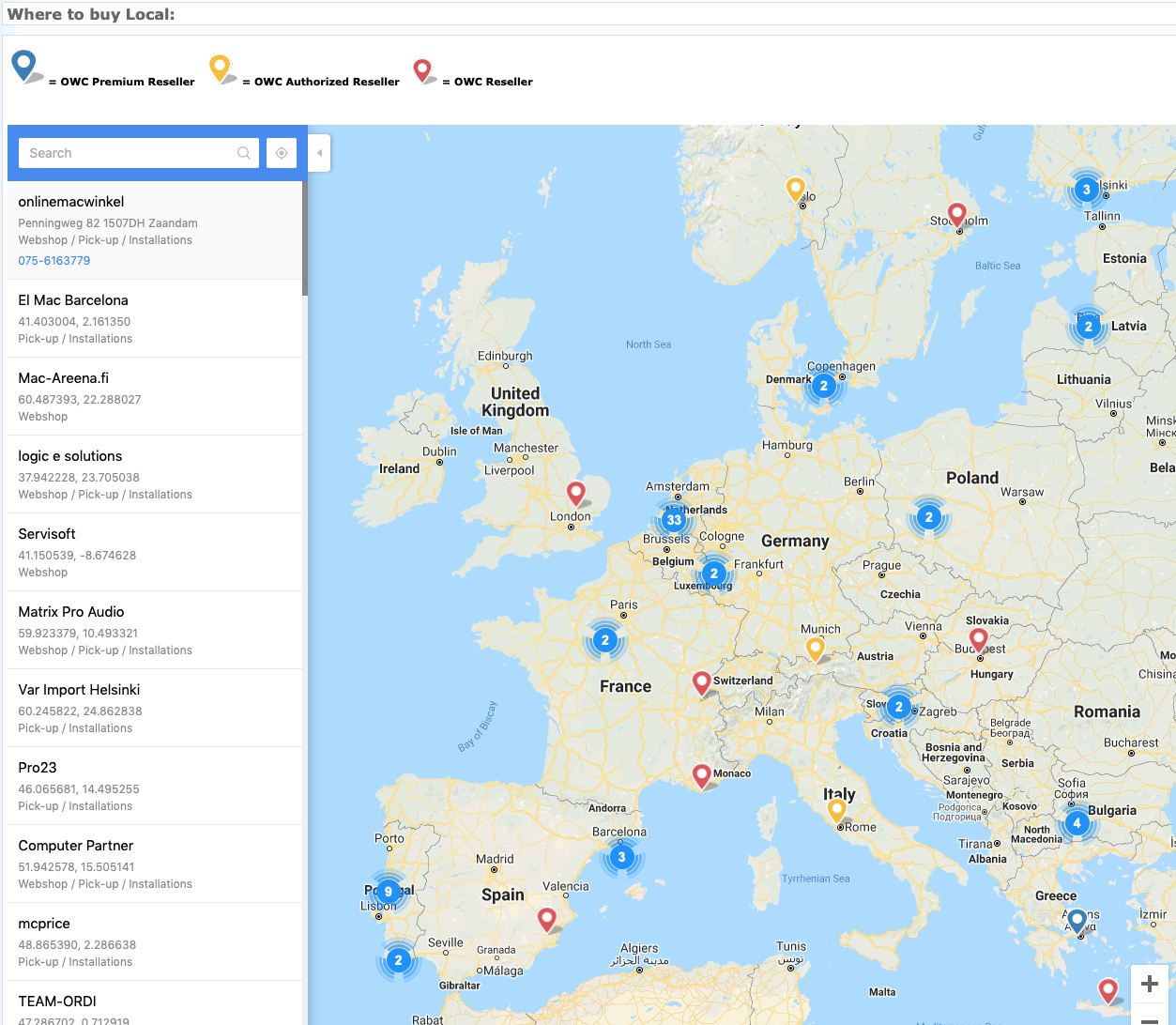This screenshot has height=1025, width=1176.
Task: Click the OWC Premium Reseller legend pin
Action: [26, 68]
